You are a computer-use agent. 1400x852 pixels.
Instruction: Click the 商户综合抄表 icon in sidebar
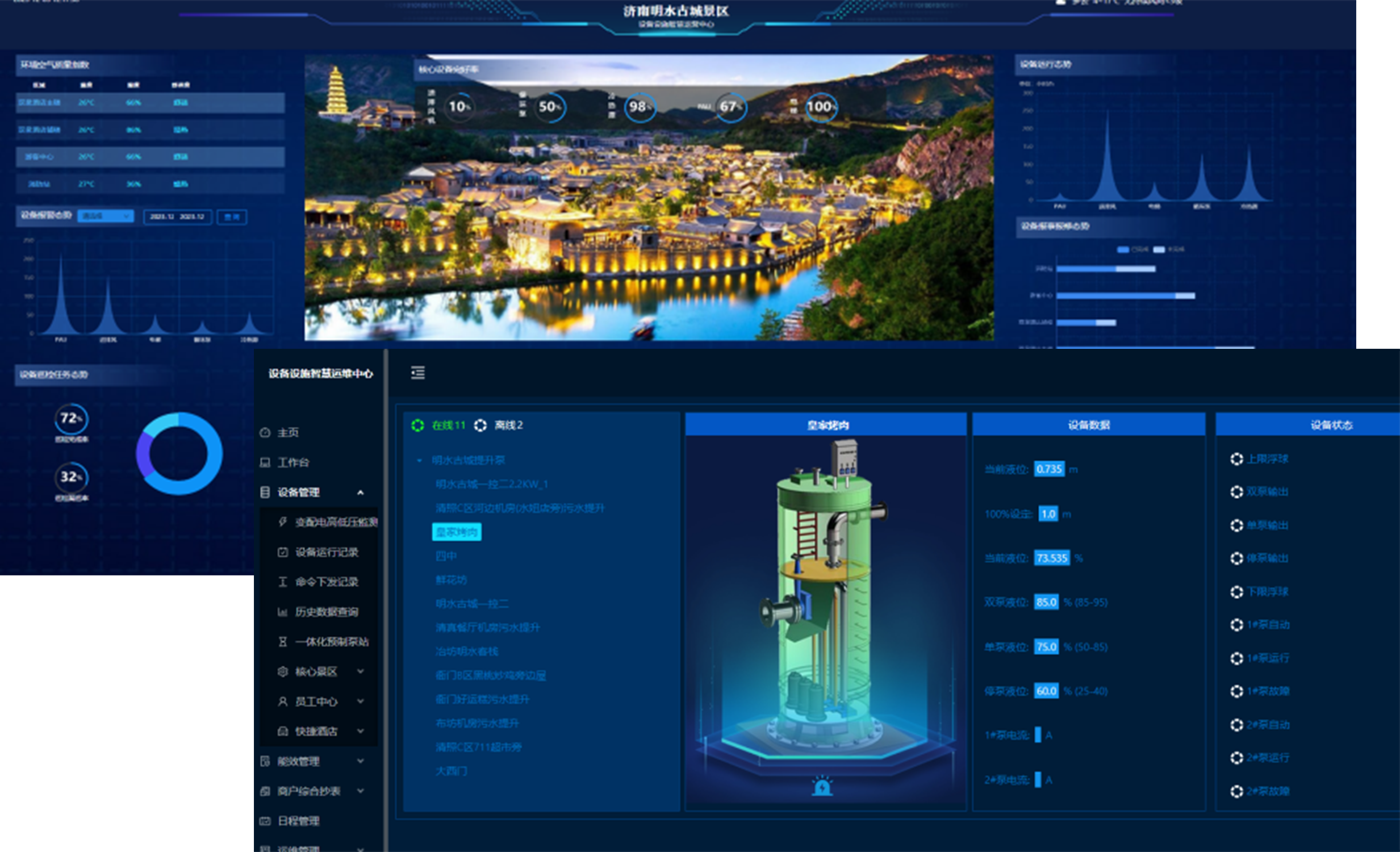[265, 791]
